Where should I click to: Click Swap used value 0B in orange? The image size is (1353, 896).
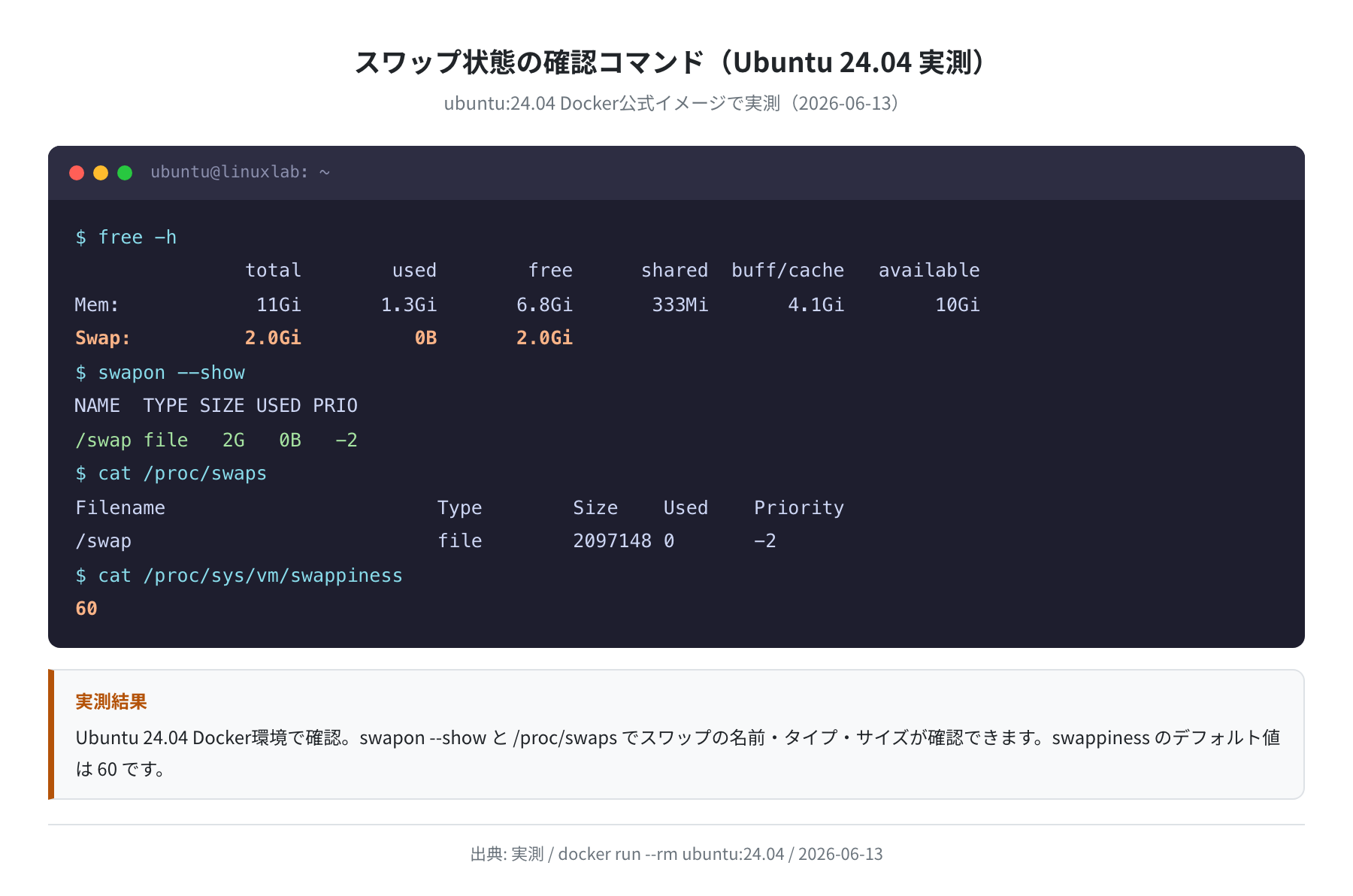pos(426,338)
